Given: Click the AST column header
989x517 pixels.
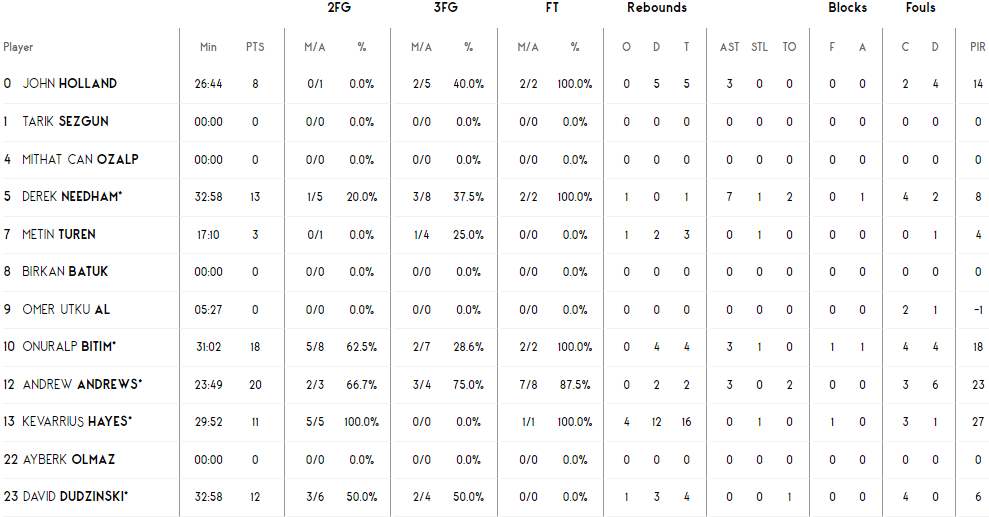Looking at the screenshot, I should coord(729,47).
